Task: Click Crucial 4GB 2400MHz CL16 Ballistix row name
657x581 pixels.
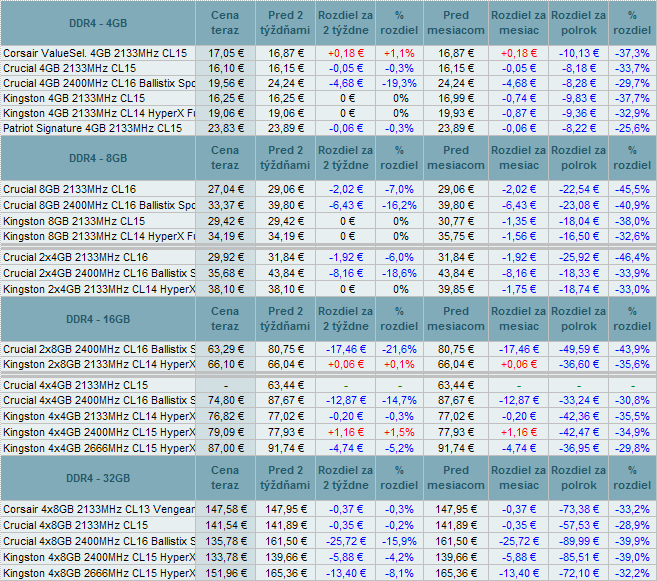Action: click(x=98, y=83)
